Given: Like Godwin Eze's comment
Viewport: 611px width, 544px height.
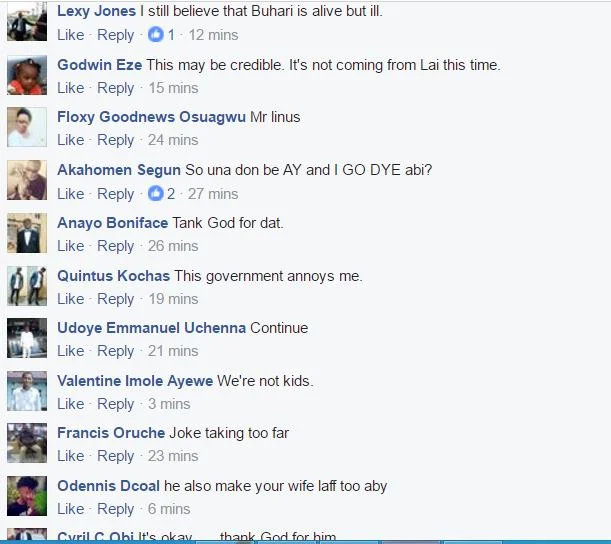Looking at the screenshot, I should (x=71, y=88).
